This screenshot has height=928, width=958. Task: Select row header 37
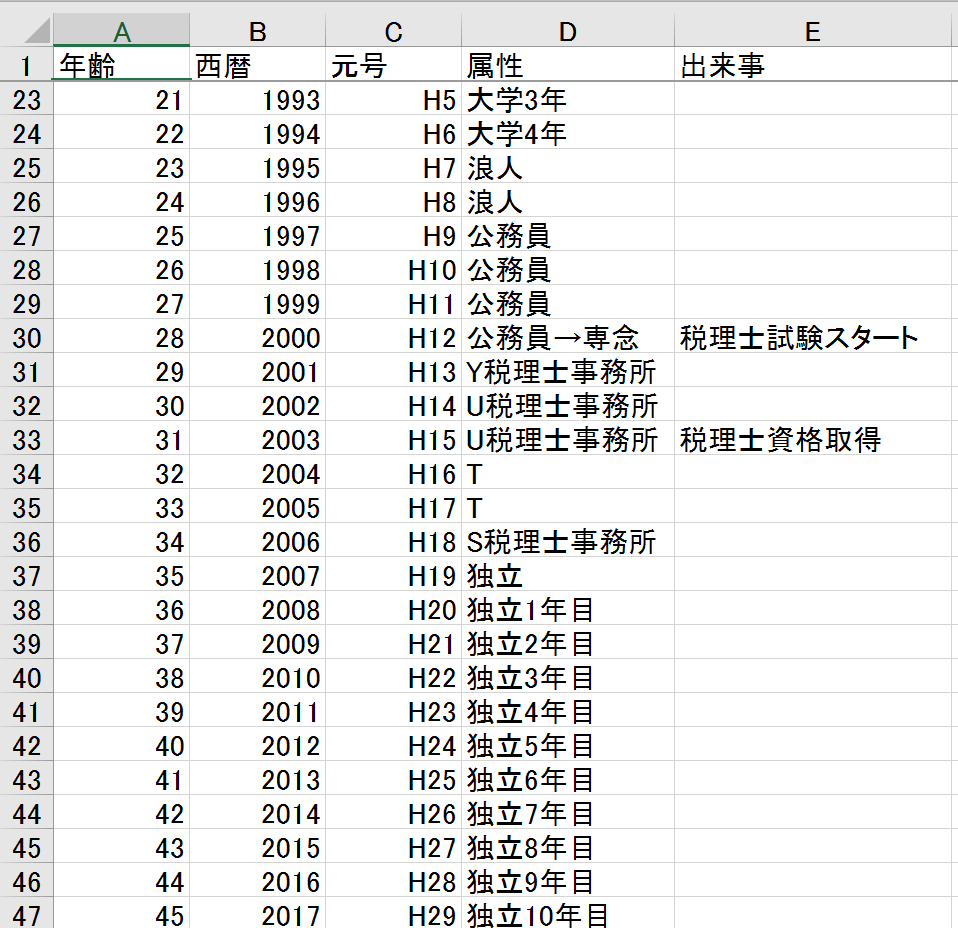(x=26, y=575)
